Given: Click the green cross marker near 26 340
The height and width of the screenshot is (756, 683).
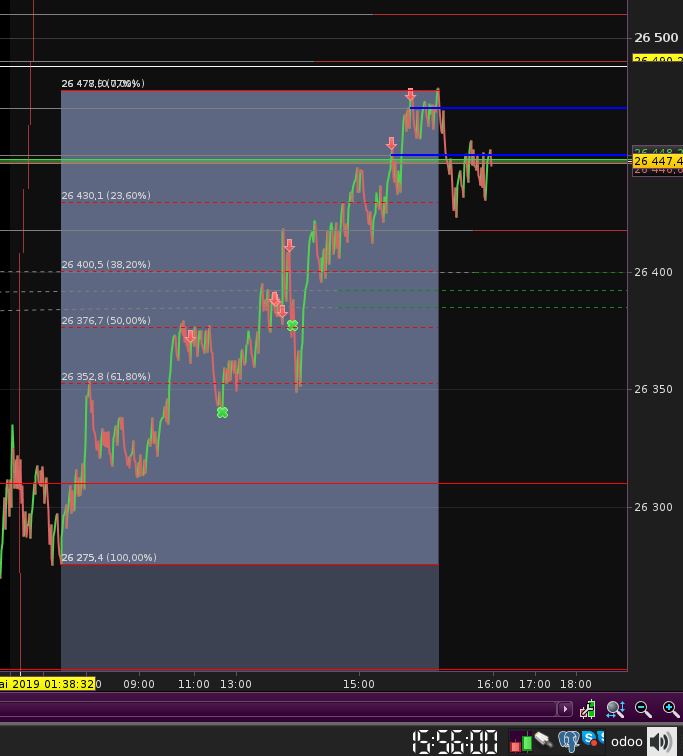Looking at the screenshot, I should [x=222, y=412].
